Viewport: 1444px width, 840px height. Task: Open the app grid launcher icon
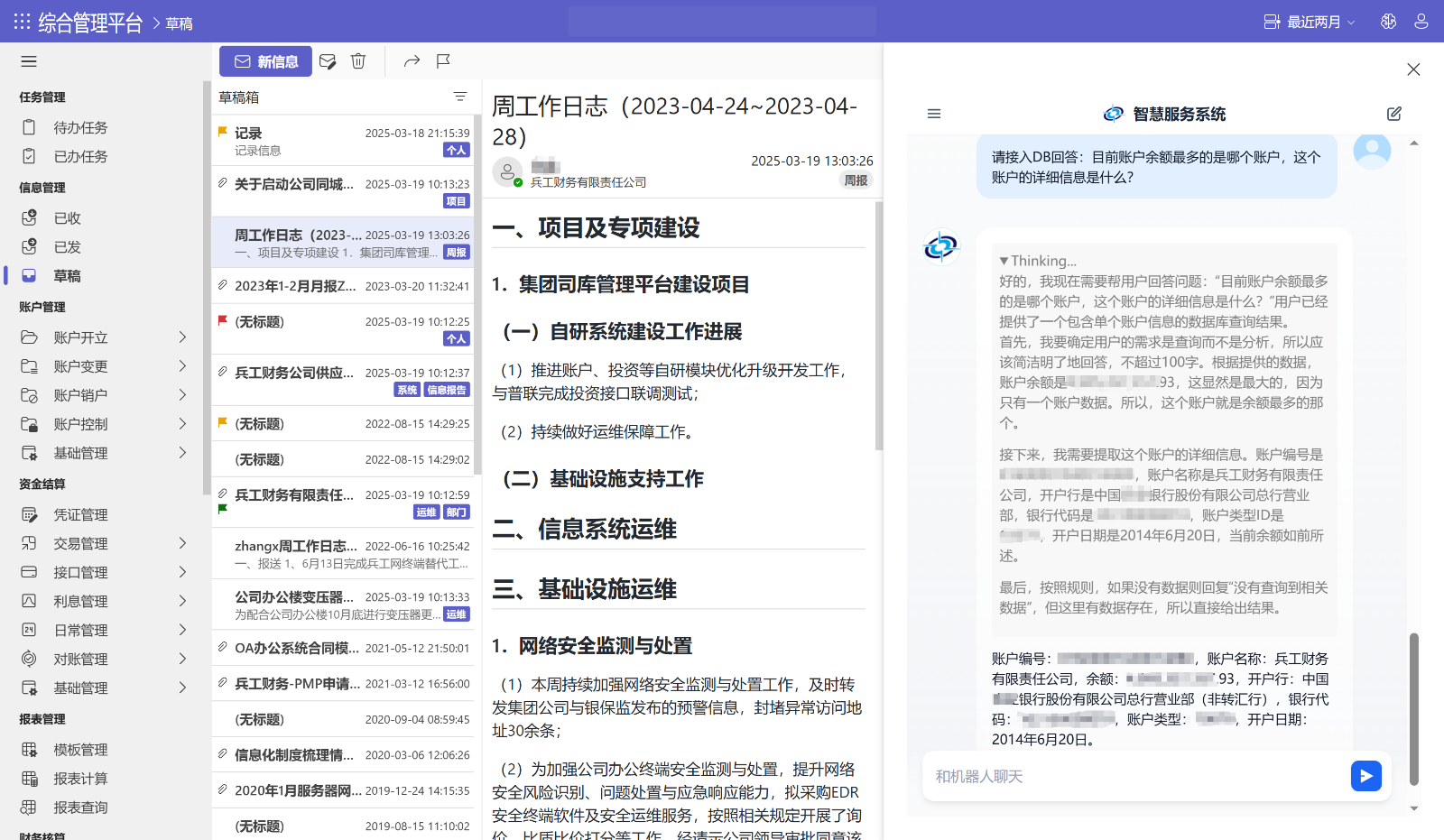(22, 22)
